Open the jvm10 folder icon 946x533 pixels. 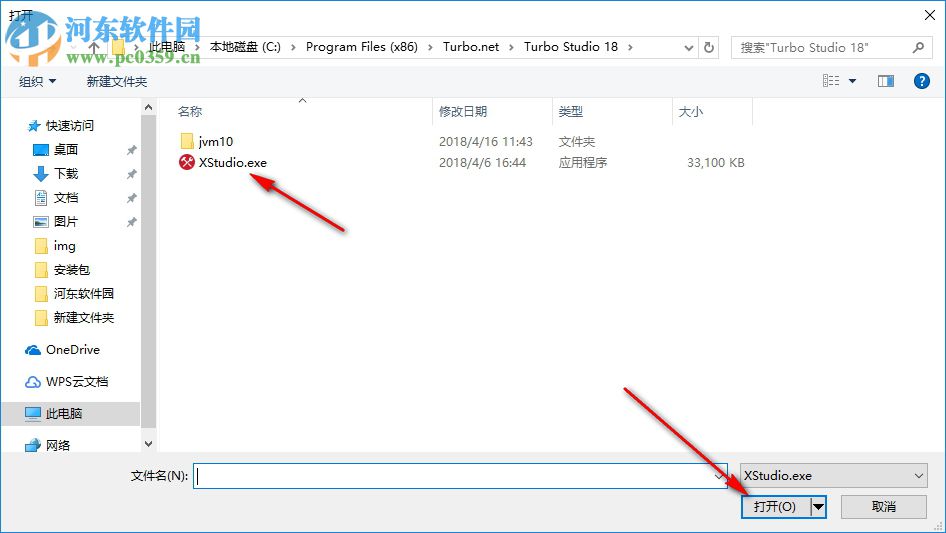(187, 141)
